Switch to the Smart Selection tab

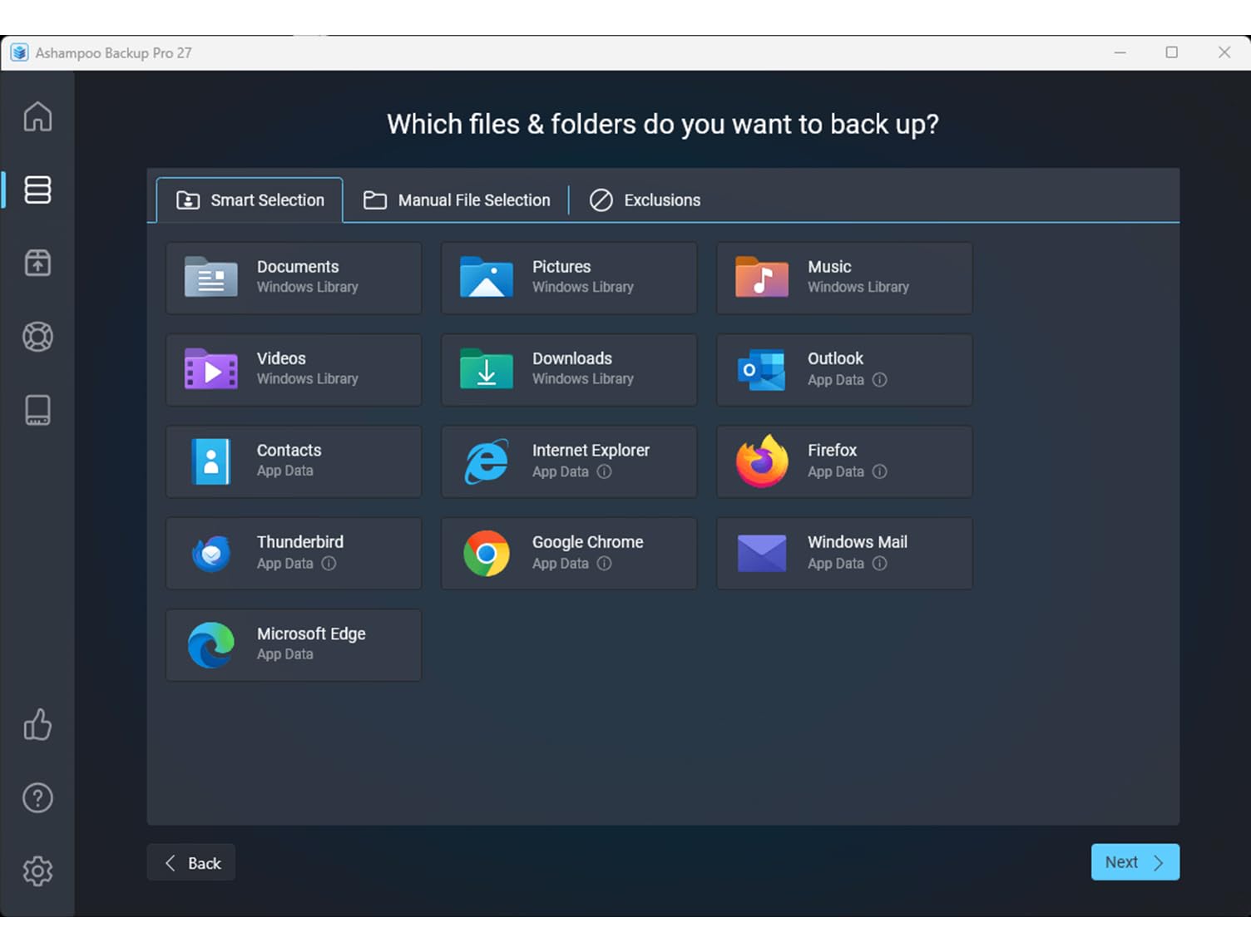[x=250, y=200]
